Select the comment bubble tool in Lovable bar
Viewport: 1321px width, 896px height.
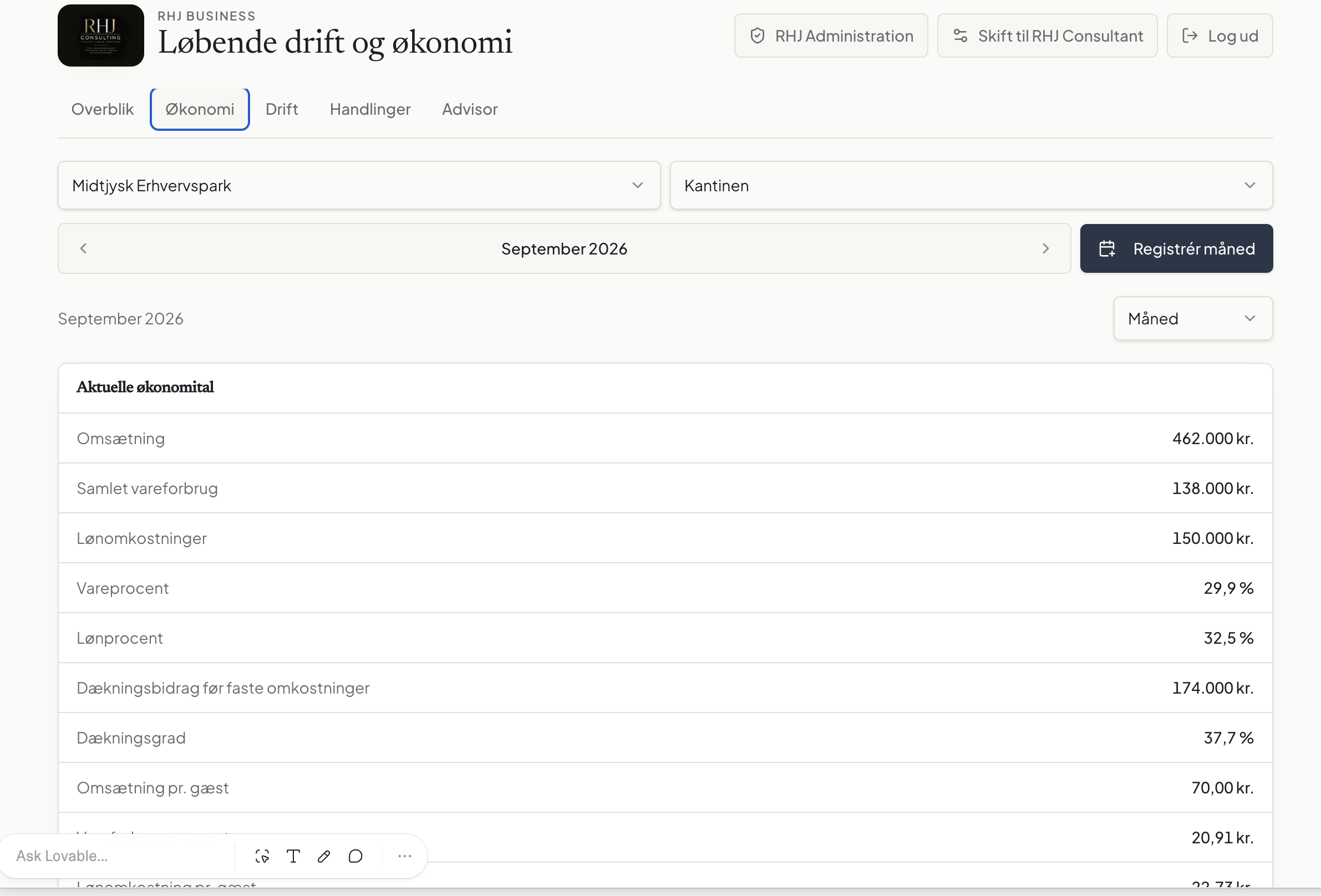click(x=355, y=856)
